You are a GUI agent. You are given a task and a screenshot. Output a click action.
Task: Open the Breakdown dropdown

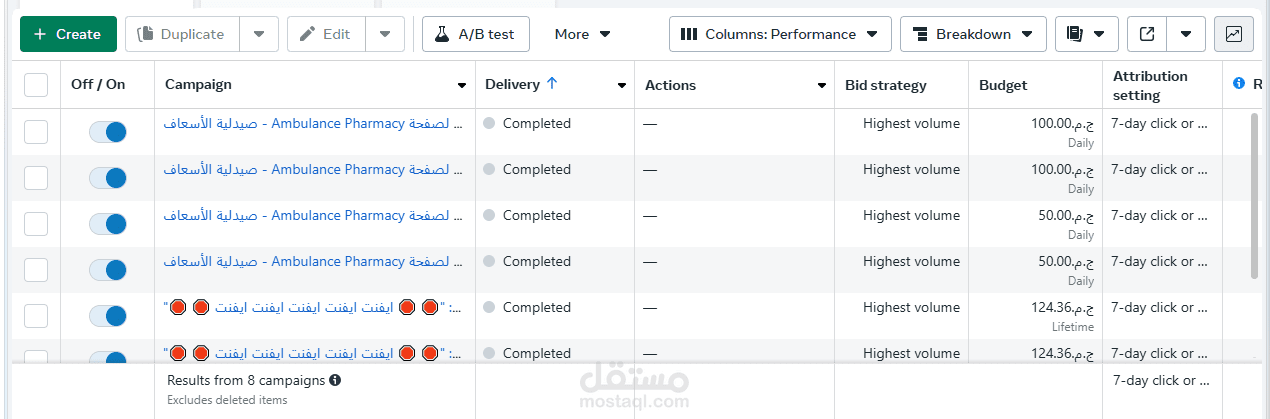coord(973,34)
